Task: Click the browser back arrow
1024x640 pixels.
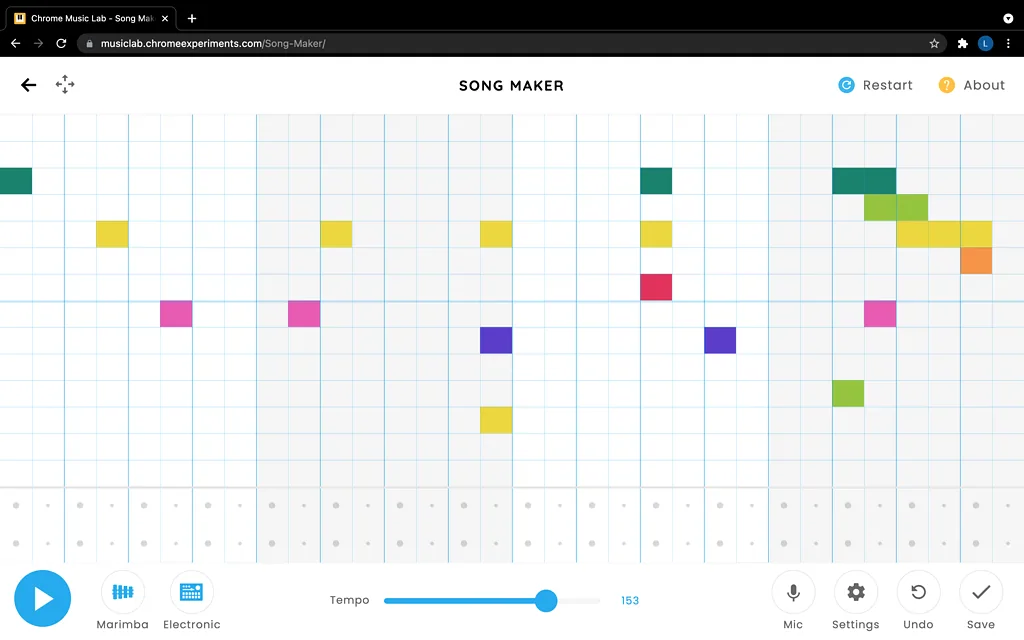Action: (16, 44)
